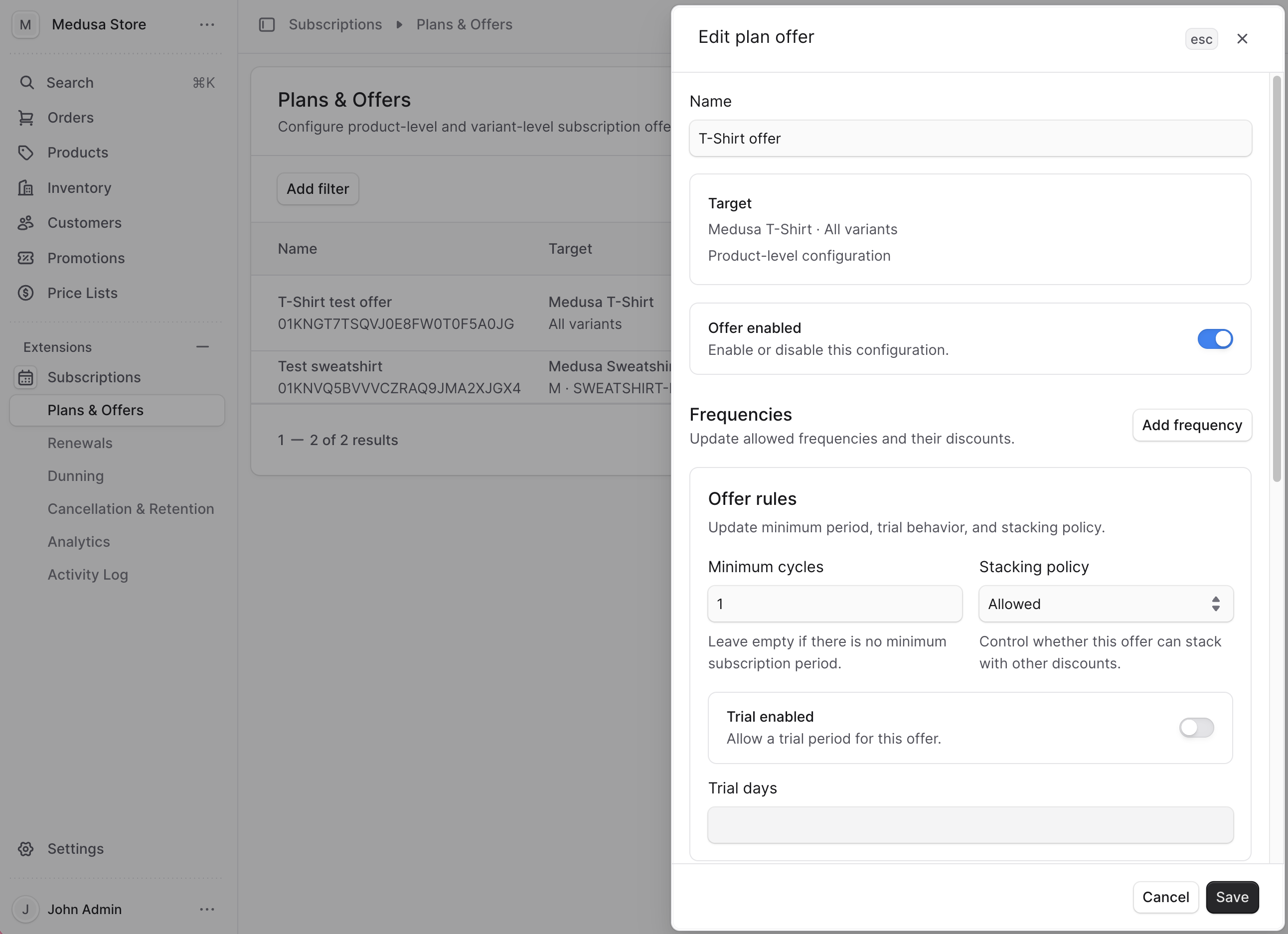Click the Trial days input
Image resolution: width=1288 pixels, height=934 pixels.
pyautogui.click(x=970, y=825)
